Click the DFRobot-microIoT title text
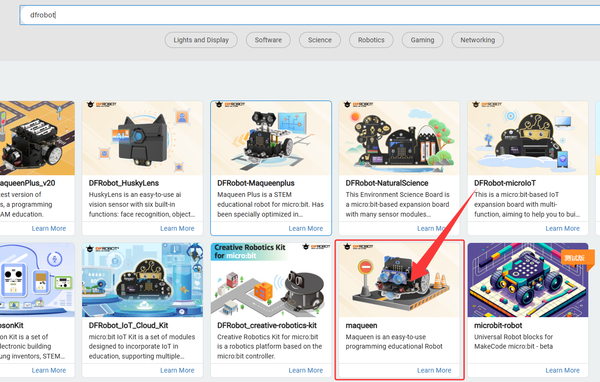The image size is (600, 382). click(x=505, y=183)
